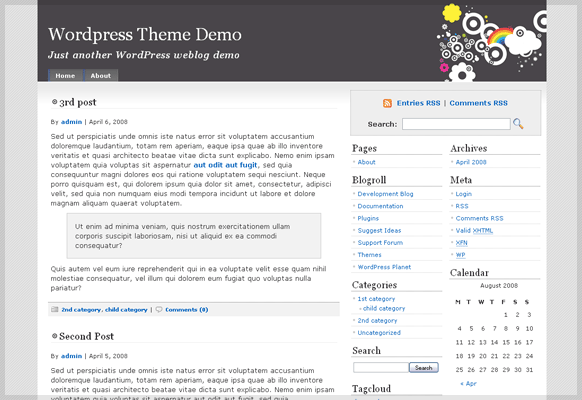Screen dimensions: 582x400
Task: Open WP link under Meta
Action: [461, 255]
